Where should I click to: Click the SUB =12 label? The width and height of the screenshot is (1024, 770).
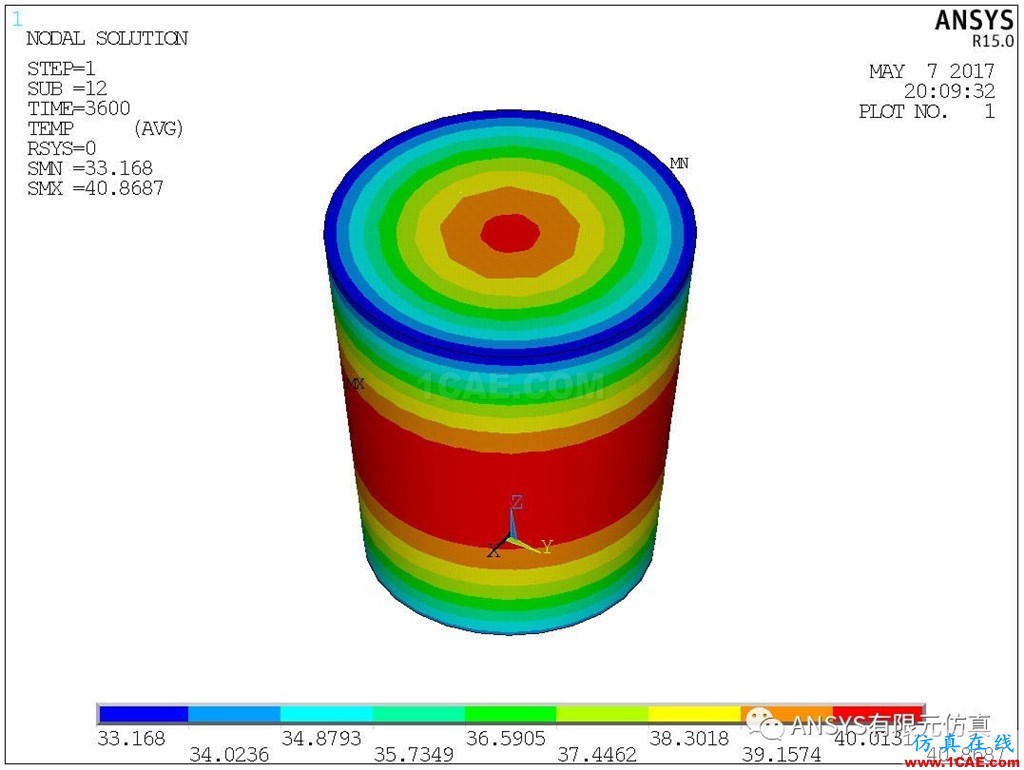[67, 88]
